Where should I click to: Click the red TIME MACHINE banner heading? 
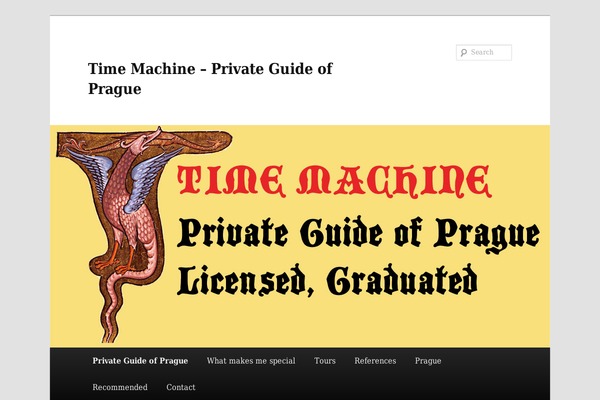333,181
